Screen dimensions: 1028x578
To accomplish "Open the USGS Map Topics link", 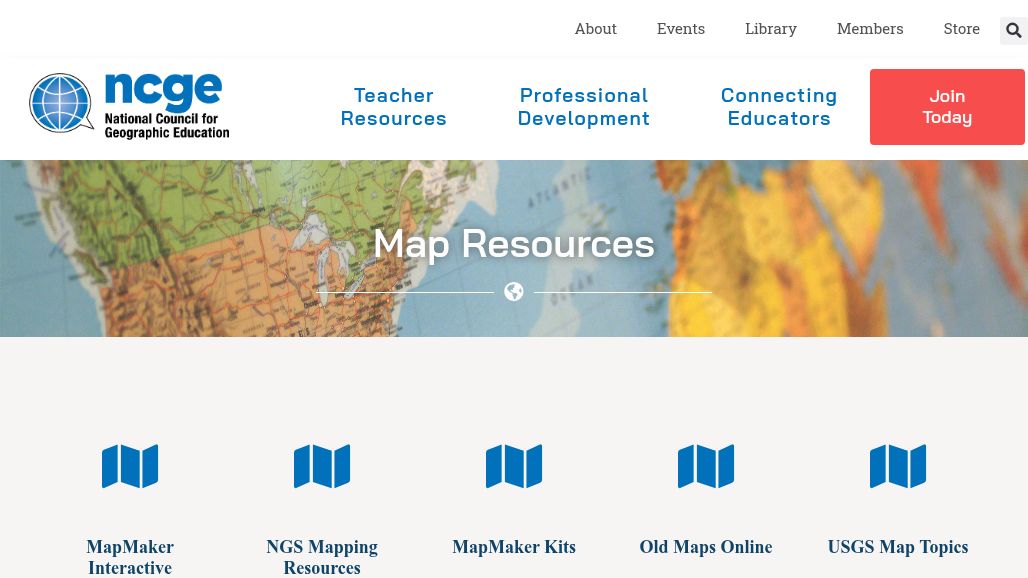I will click(898, 547).
